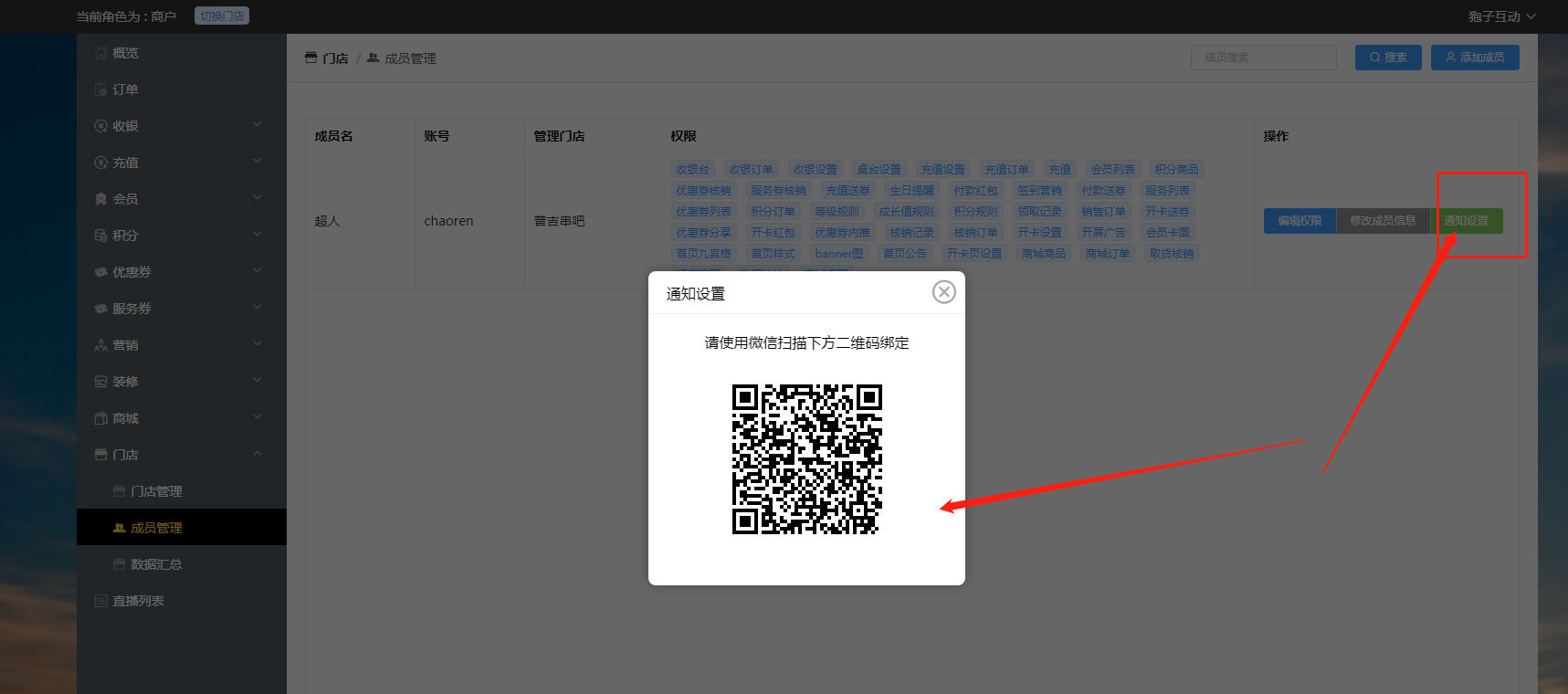Viewport: 1568px width, 694px height.
Task: Open the 订单 menu item
Action: [182, 89]
